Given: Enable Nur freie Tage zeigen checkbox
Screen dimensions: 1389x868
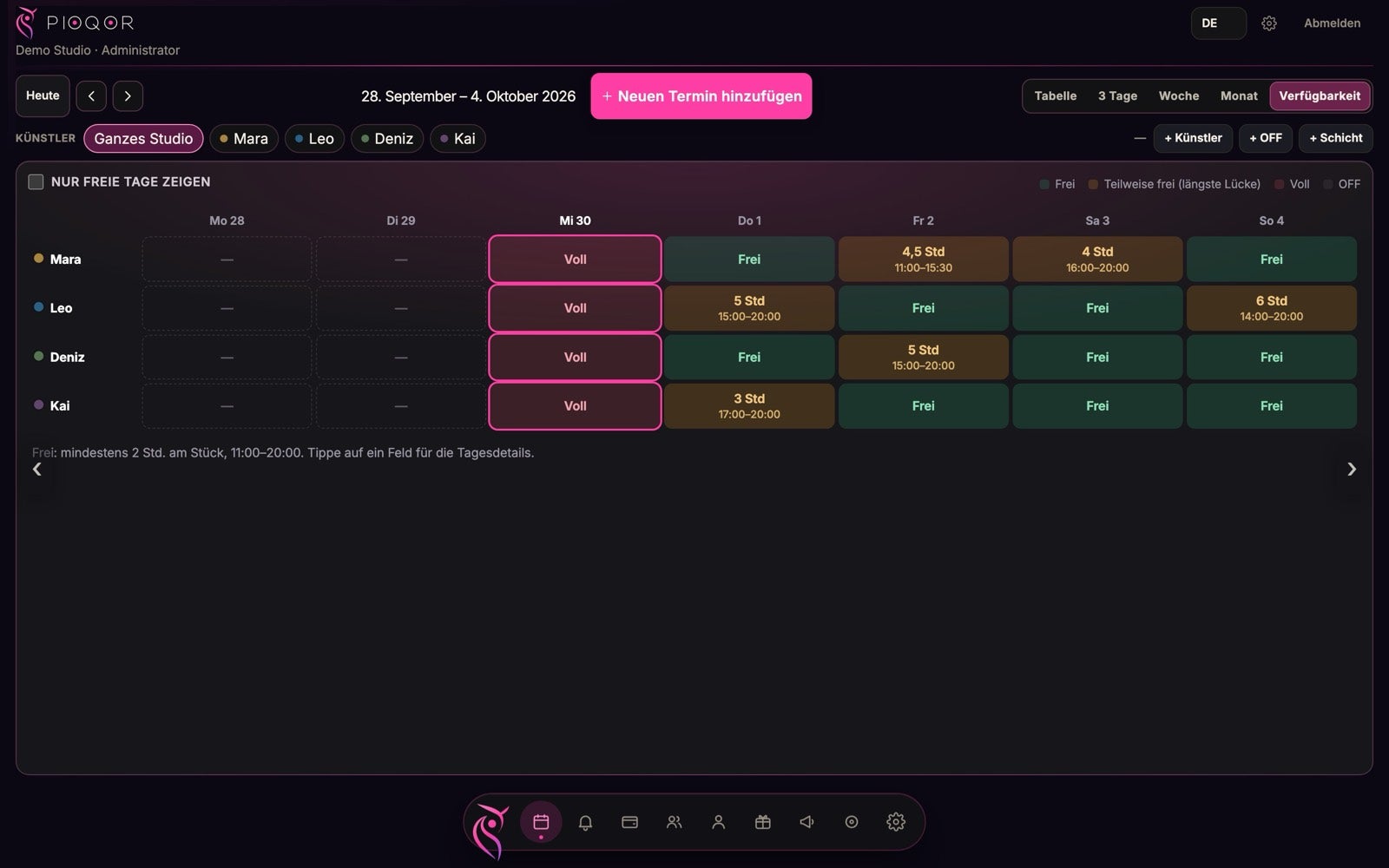Looking at the screenshot, I should pyautogui.click(x=36, y=181).
